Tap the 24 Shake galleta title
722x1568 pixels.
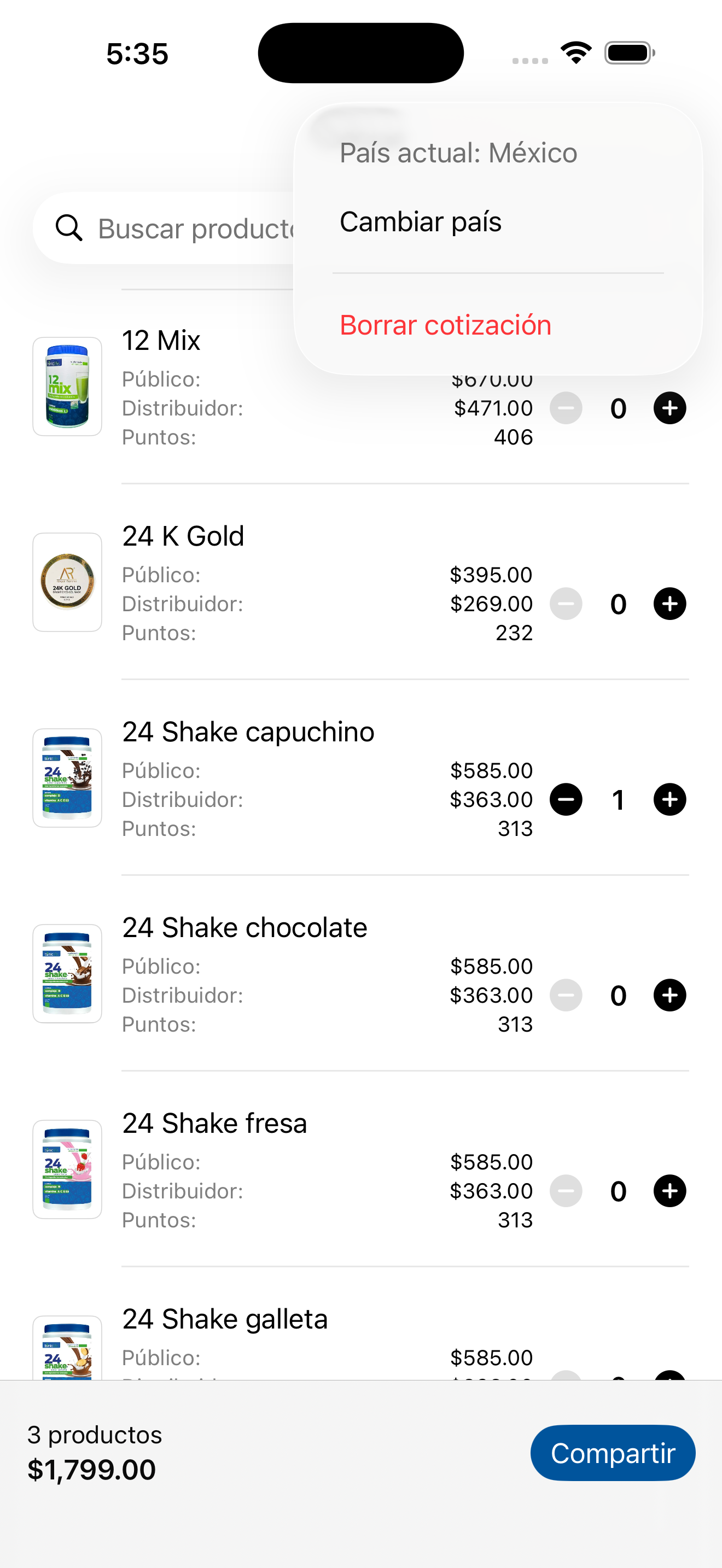coord(225,1319)
